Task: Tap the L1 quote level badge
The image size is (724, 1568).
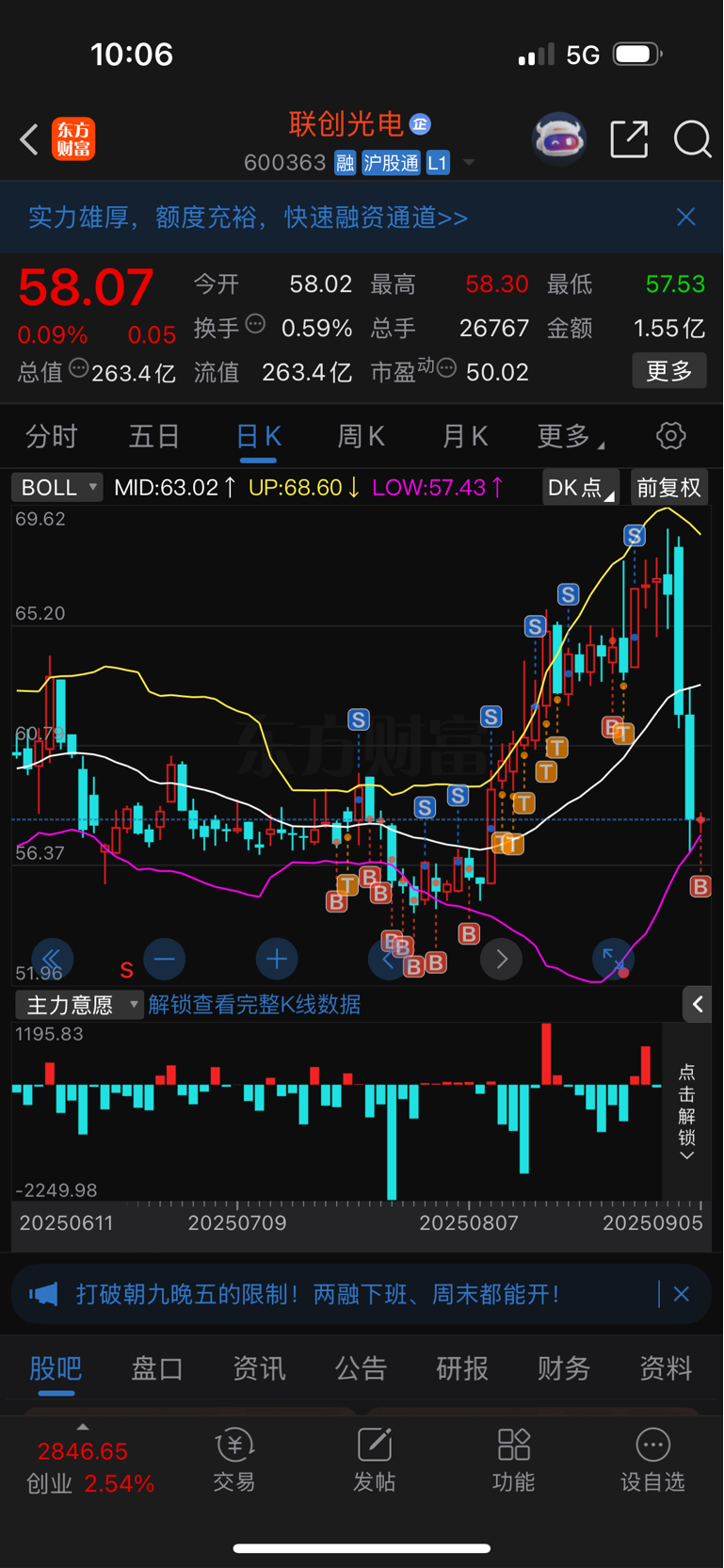Action: point(438,163)
